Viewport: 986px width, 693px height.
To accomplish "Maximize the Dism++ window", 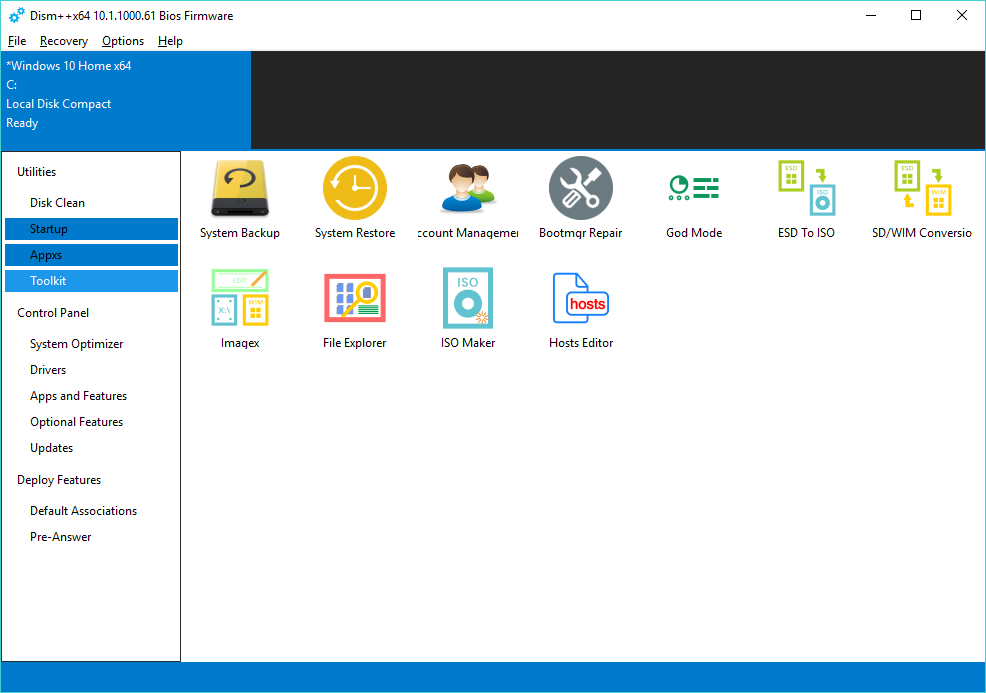I will [x=916, y=15].
